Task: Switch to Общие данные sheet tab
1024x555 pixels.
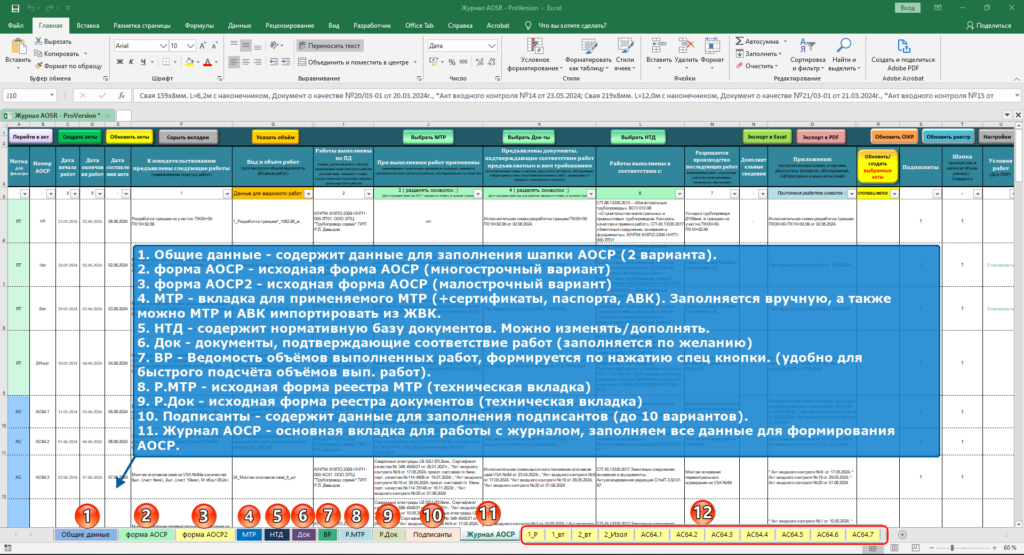Action: coord(86,534)
